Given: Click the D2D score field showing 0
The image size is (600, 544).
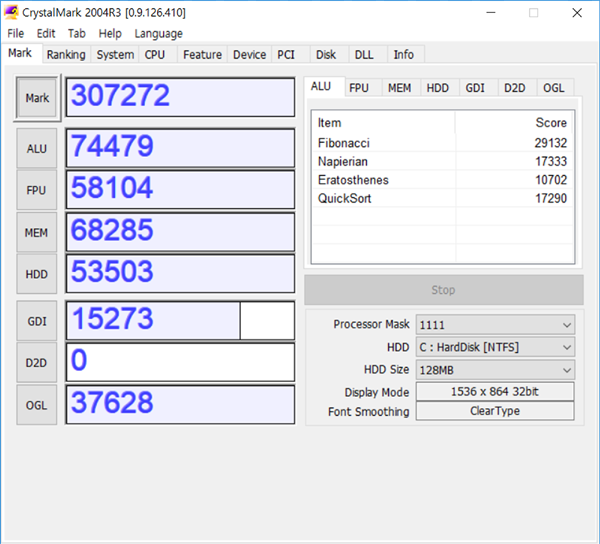Looking at the screenshot, I should pyautogui.click(x=180, y=362).
